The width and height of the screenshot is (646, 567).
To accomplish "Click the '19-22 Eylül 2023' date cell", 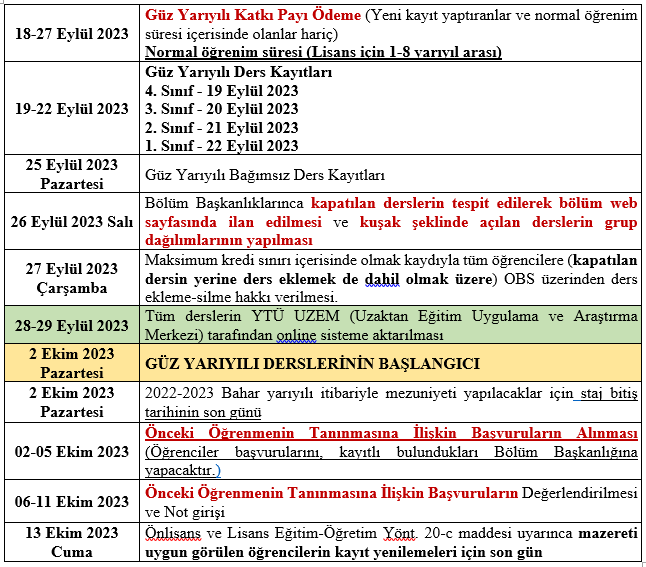I will tap(71, 109).
